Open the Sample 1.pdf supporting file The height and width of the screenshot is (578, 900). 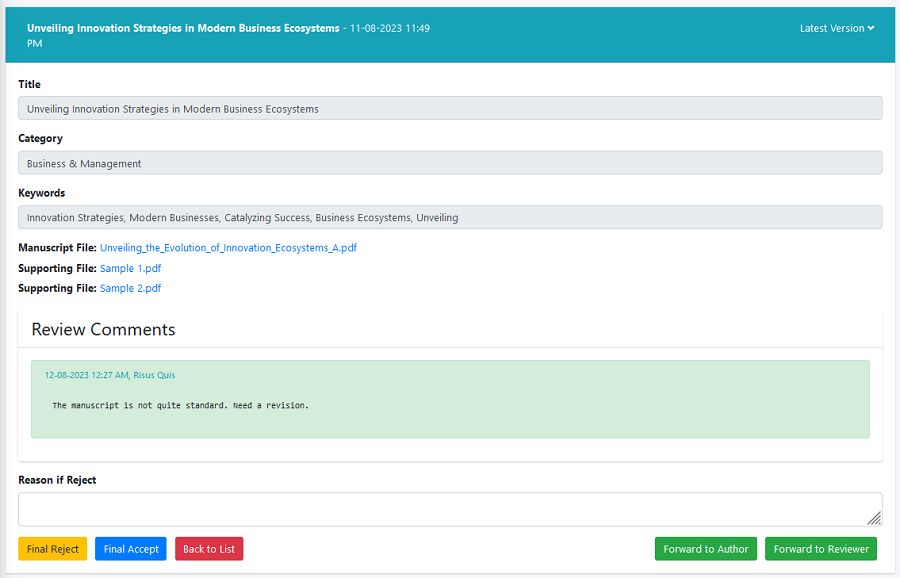tap(130, 268)
